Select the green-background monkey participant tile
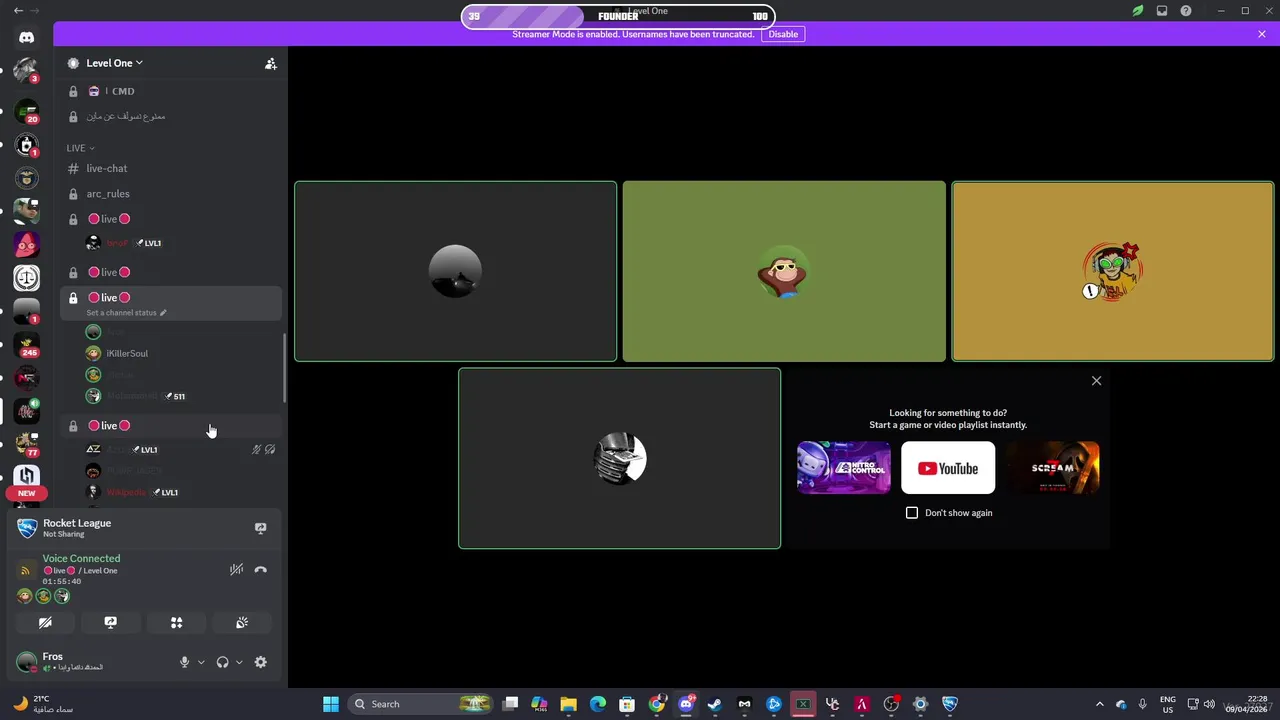Image resolution: width=1280 pixels, height=720 pixels. pyautogui.click(x=784, y=271)
